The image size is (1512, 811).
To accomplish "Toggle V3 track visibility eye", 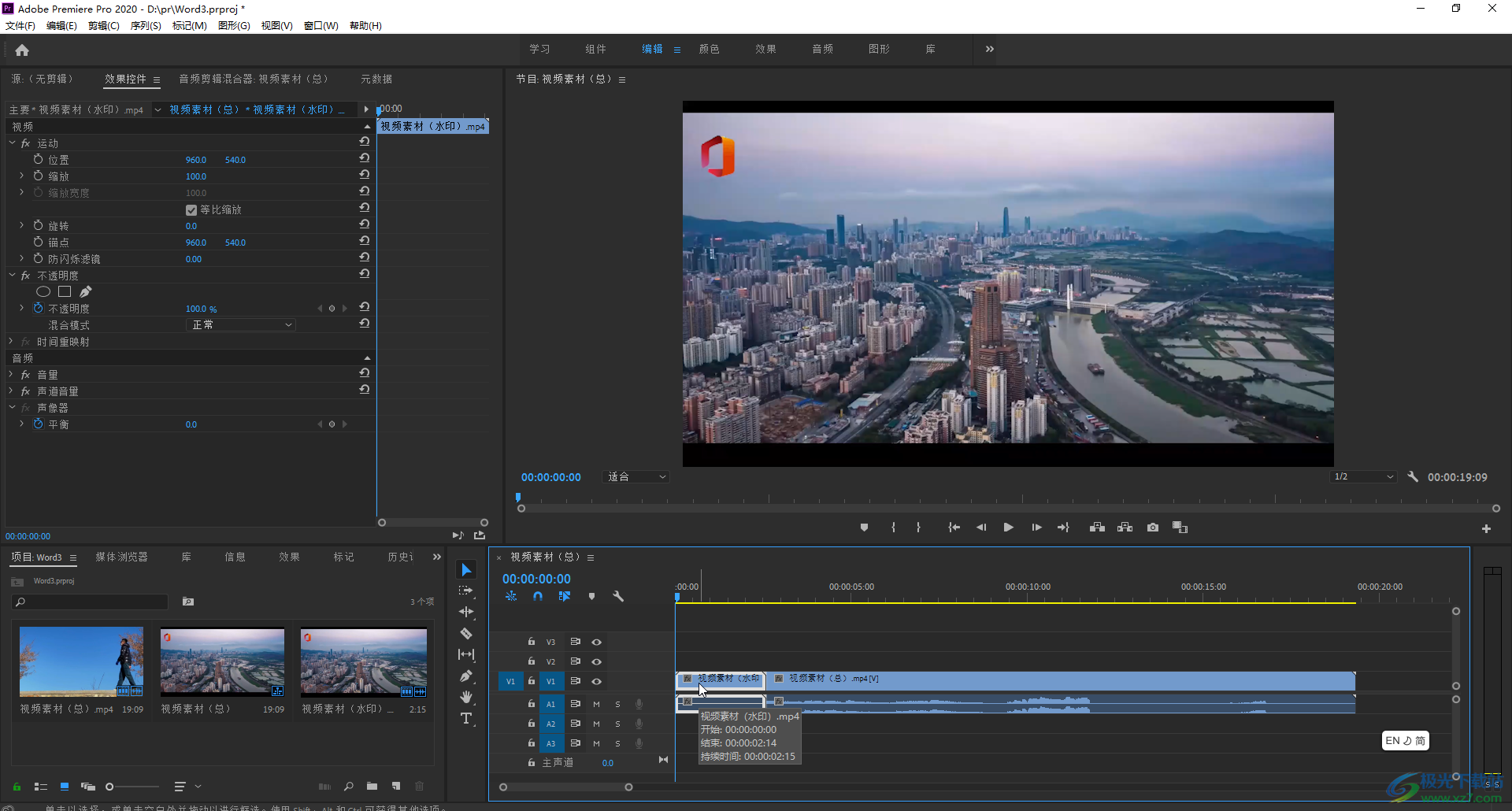I will click(597, 643).
